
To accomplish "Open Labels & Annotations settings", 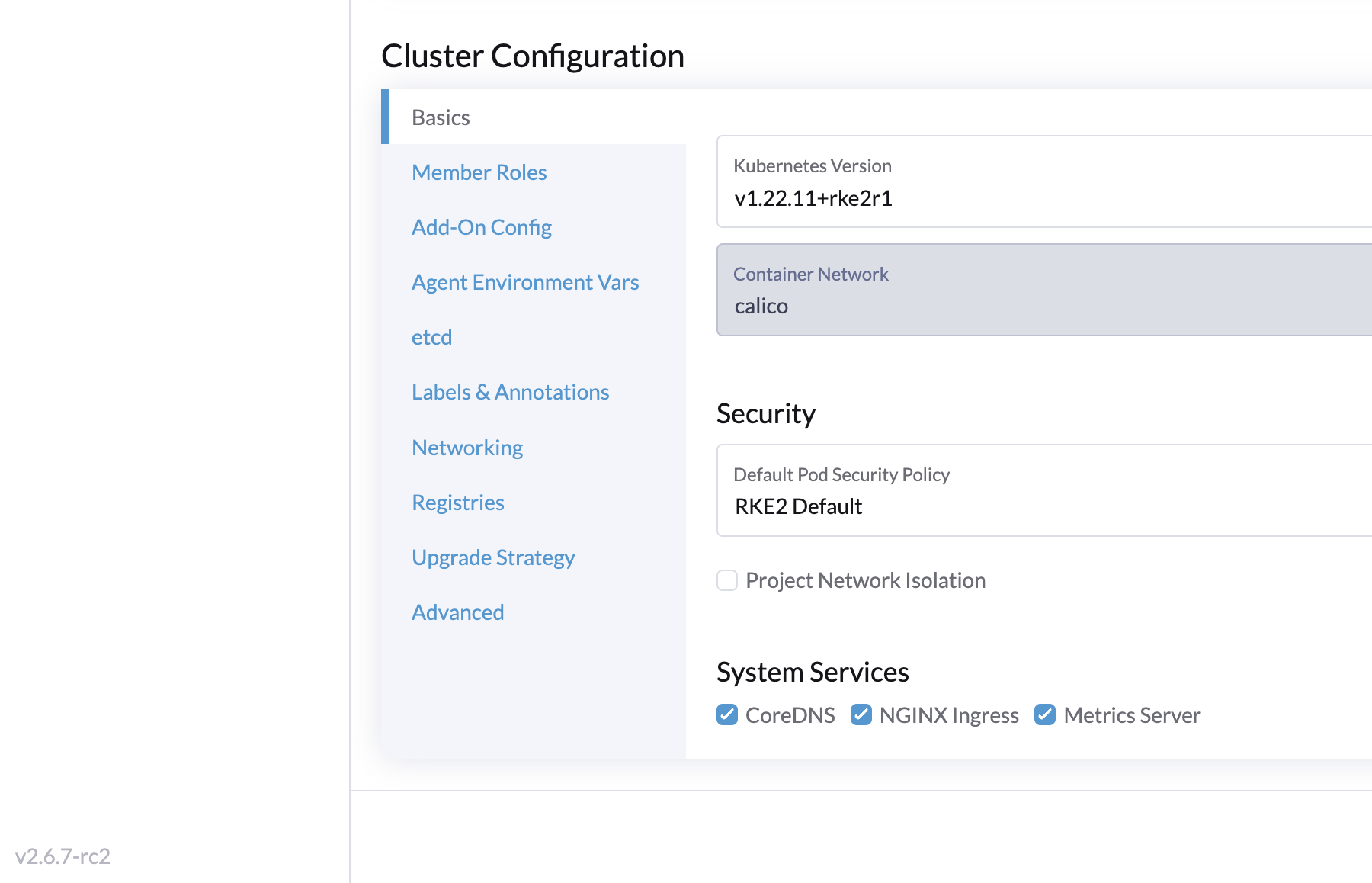I will click(511, 391).
